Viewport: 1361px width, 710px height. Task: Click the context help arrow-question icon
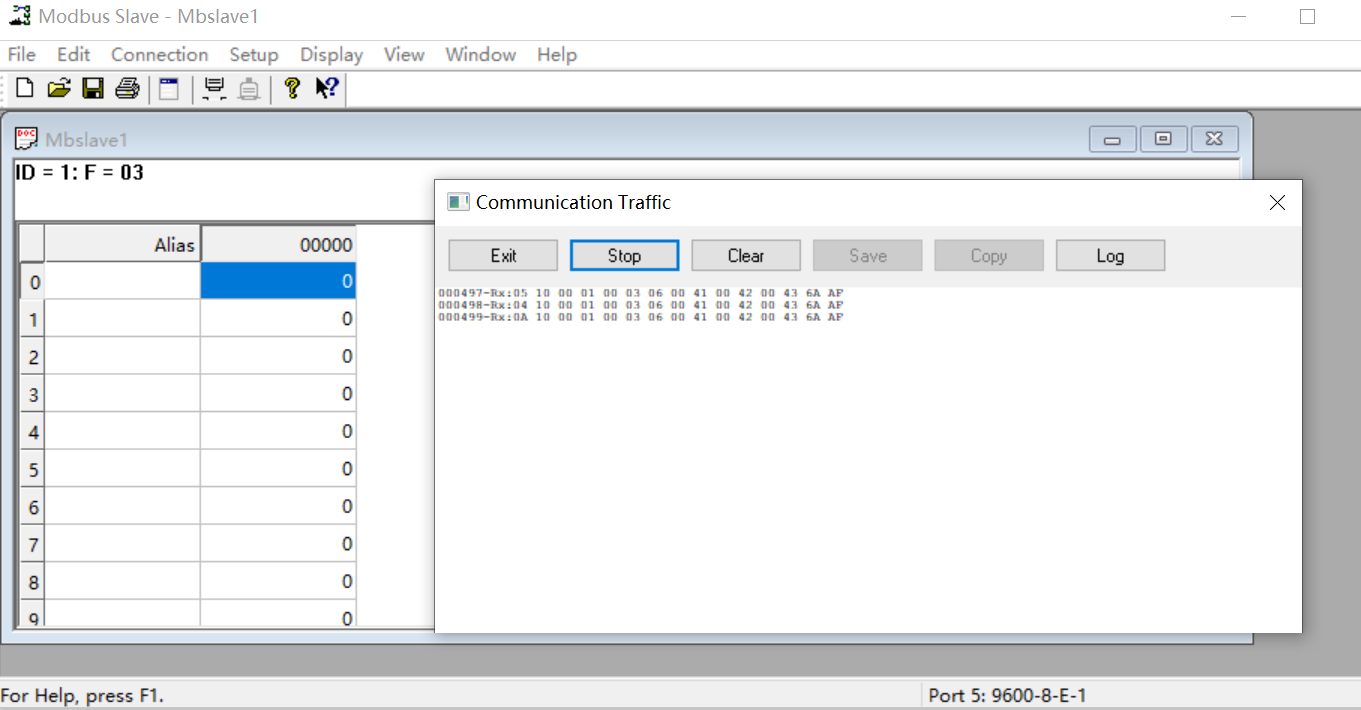[x=327, y=89]
